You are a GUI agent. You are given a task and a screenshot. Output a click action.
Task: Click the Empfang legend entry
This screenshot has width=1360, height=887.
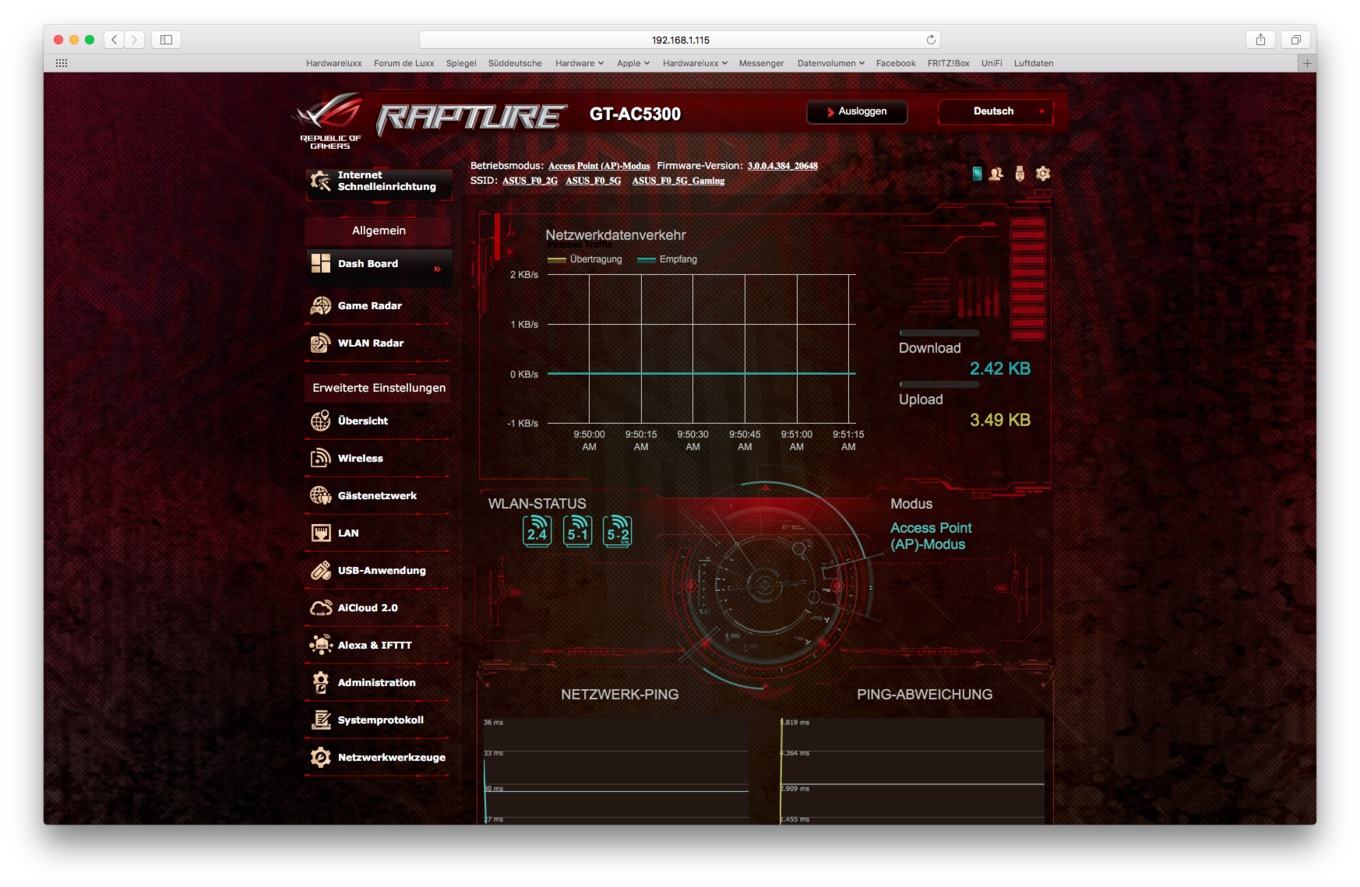[667, 259]
